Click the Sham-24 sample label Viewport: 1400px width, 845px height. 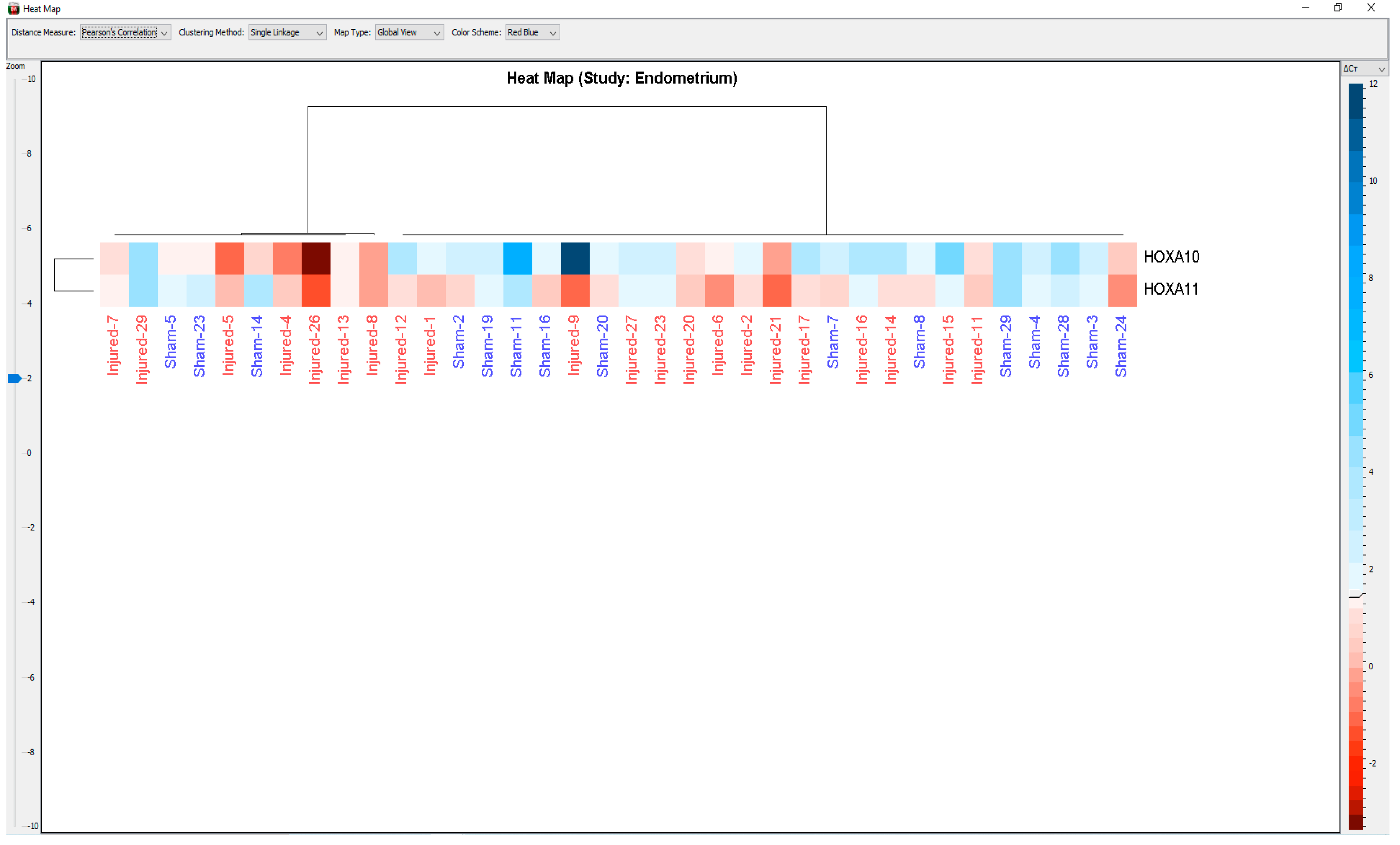pyautogui.click(x=1121, y=346)
